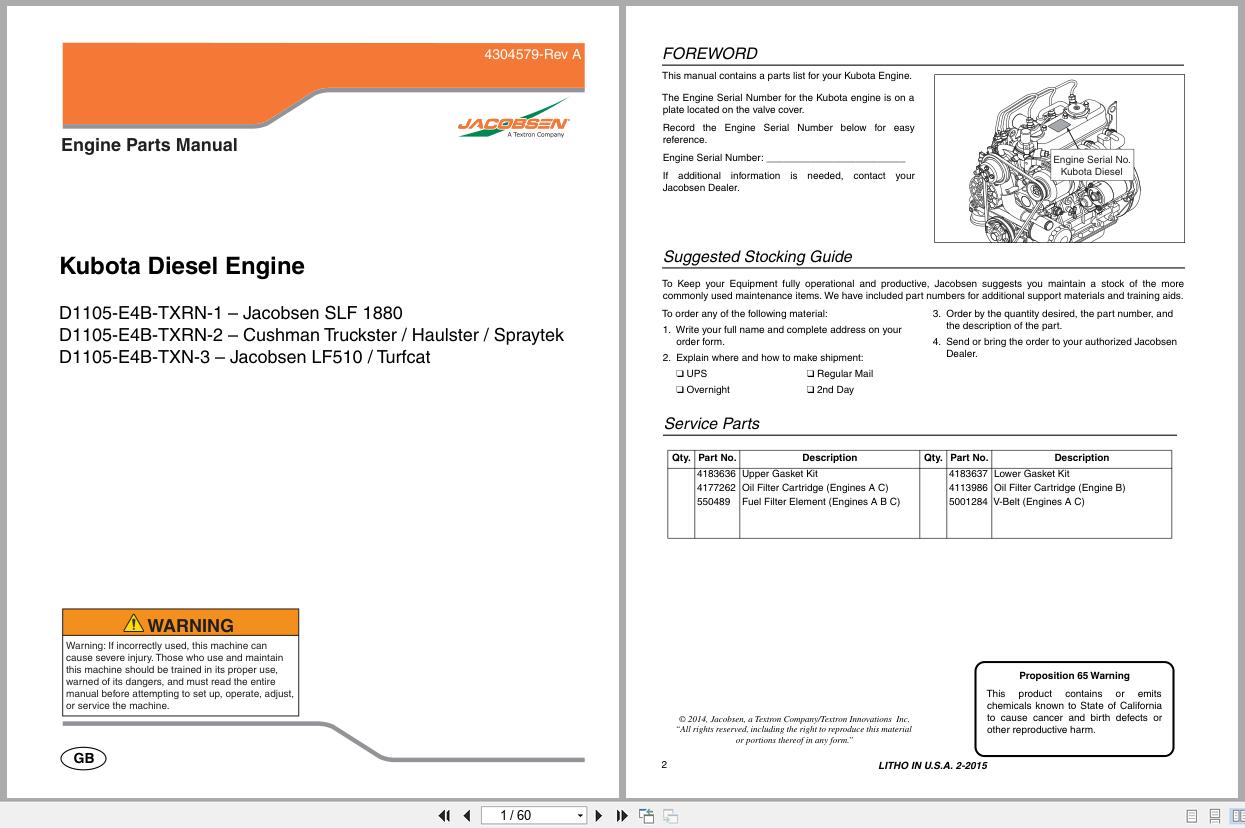Select the D1105-E4B-TXN-3 Jacobsen LF510 line

pos(245,356)
